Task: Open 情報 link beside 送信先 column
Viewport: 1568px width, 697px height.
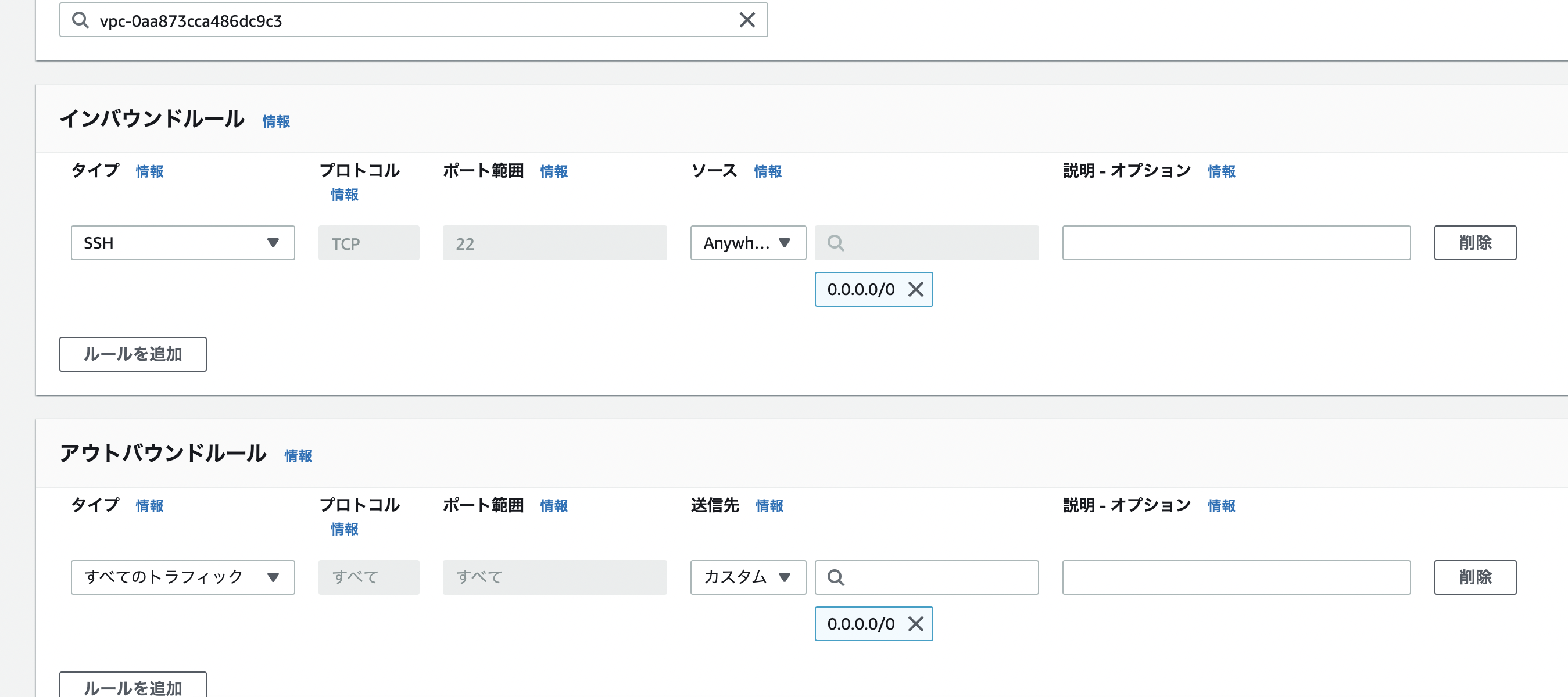Action: [769, 505]
